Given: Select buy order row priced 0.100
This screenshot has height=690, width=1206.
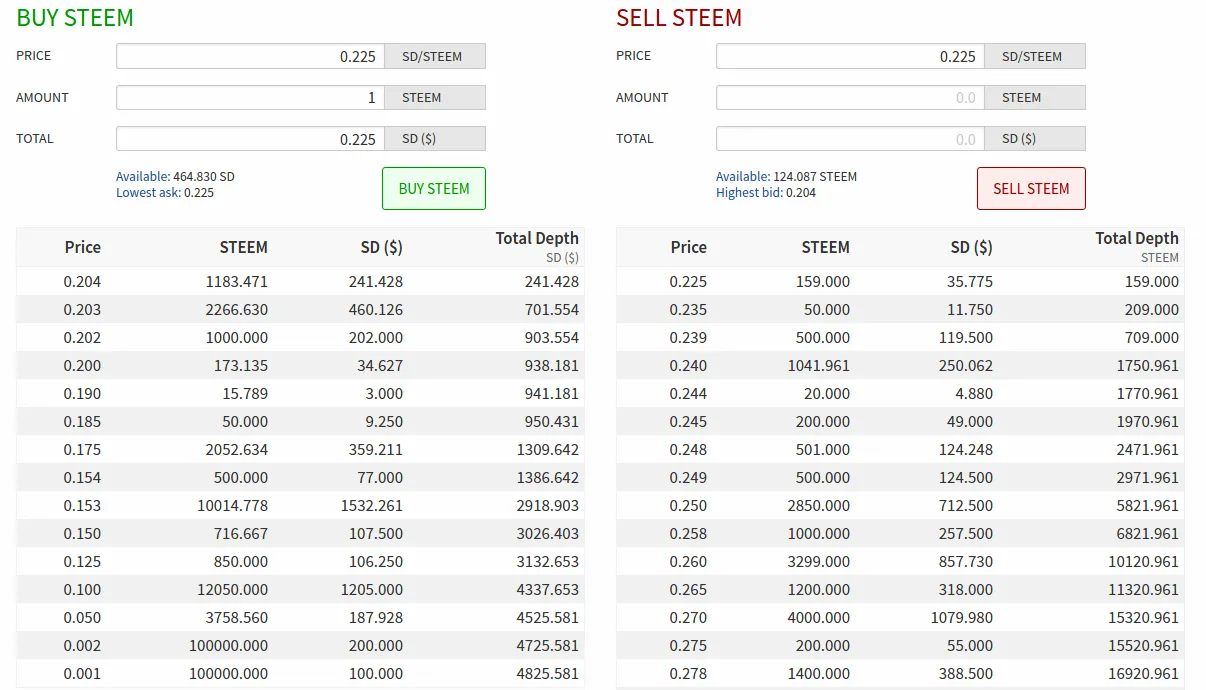Looking at the screenshot, I should (301, 590).
